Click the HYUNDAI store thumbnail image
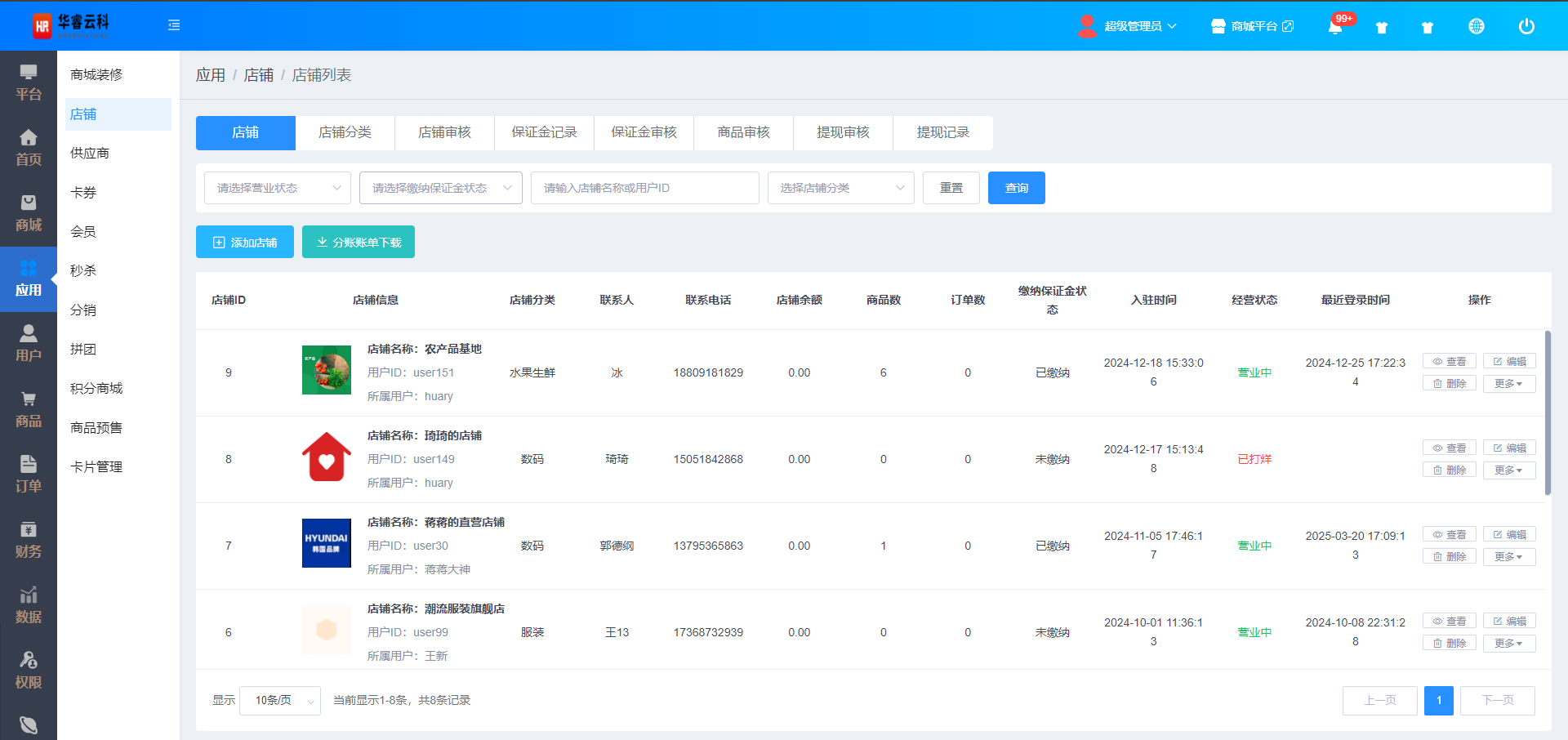The width and height of the screenshot is (1568, 740). pos(327,543)
